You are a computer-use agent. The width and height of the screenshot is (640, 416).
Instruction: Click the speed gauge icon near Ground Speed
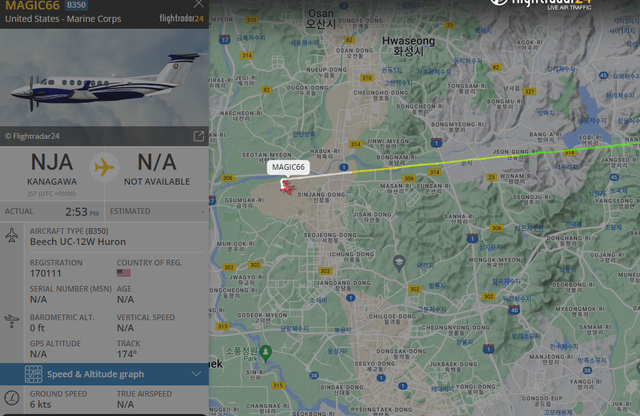click(x=12, y=398)
